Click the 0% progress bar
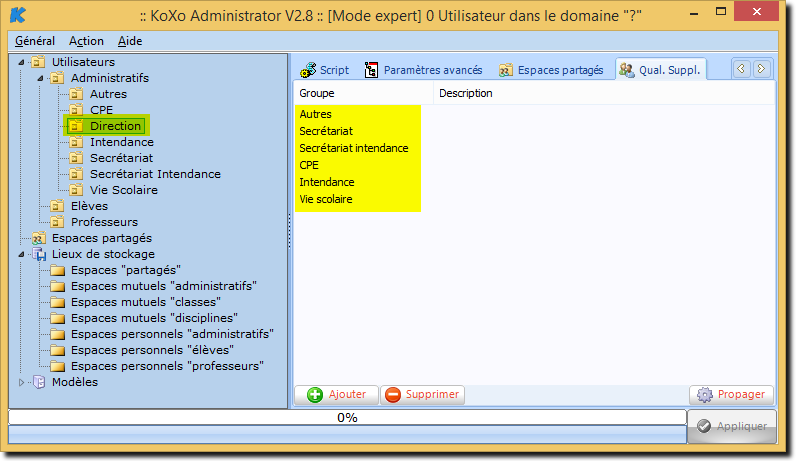The height and width of the screenshot is (461, 796). [x=347, y=417]
